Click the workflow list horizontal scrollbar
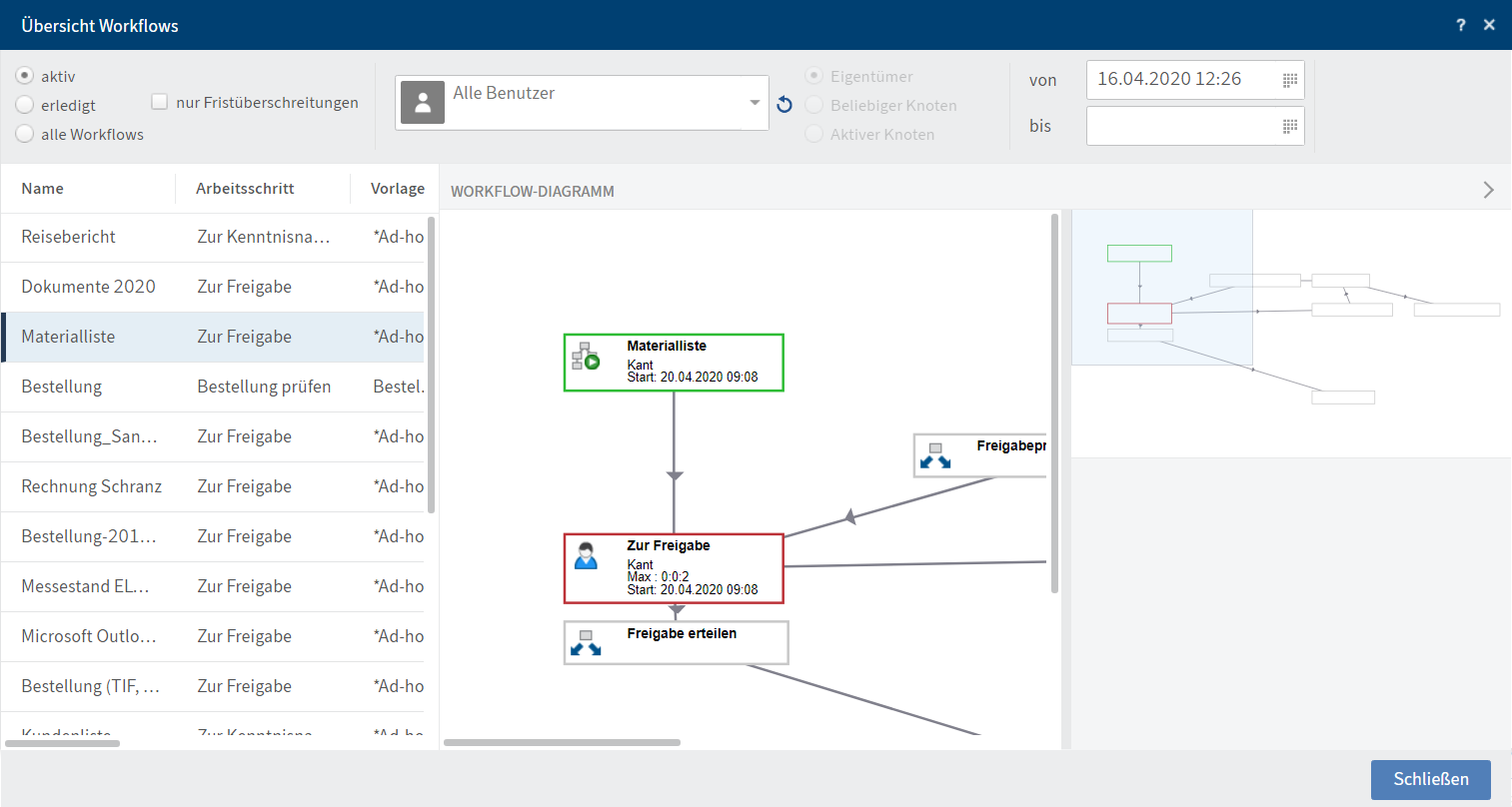1512x807 pixels. tap(62, 743)
